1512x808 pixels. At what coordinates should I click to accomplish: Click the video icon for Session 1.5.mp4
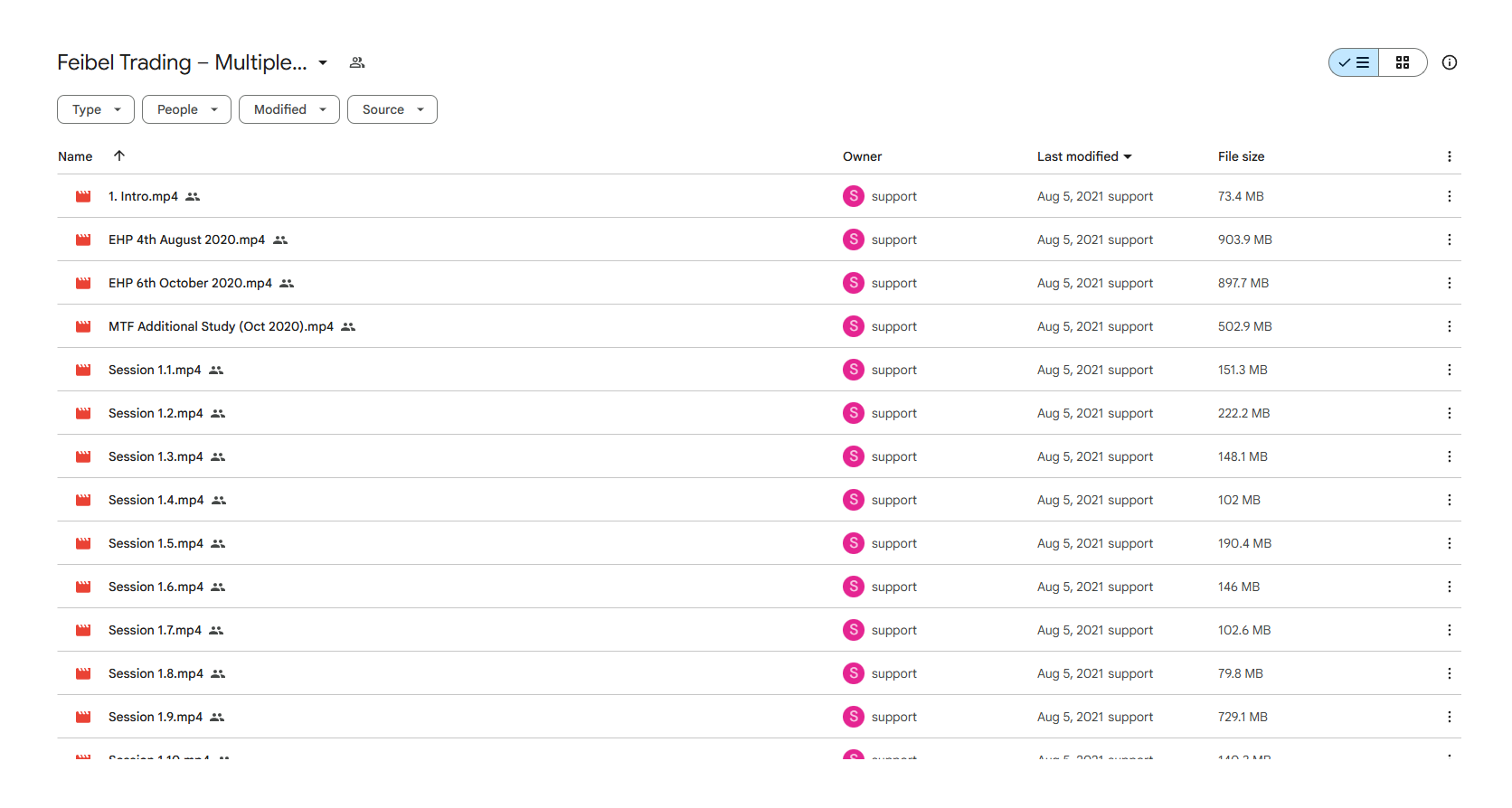[x=83, y=543]
